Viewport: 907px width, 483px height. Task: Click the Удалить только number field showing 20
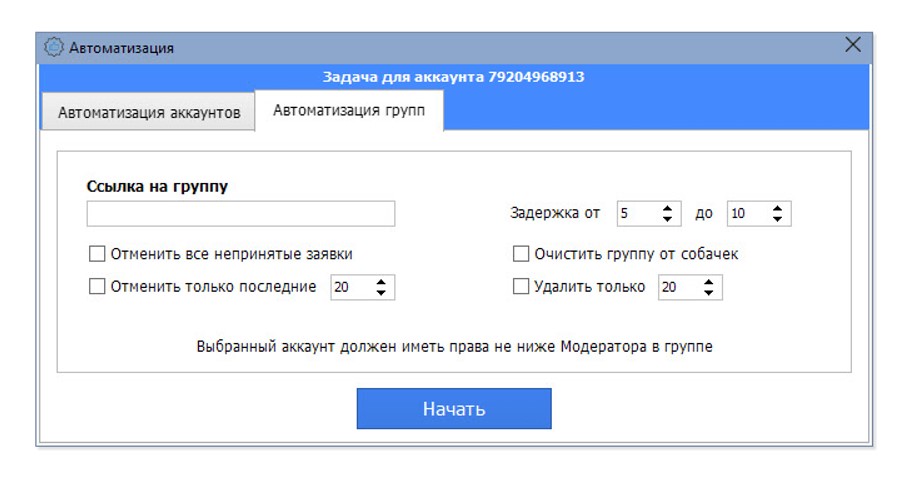coord(677,288)
